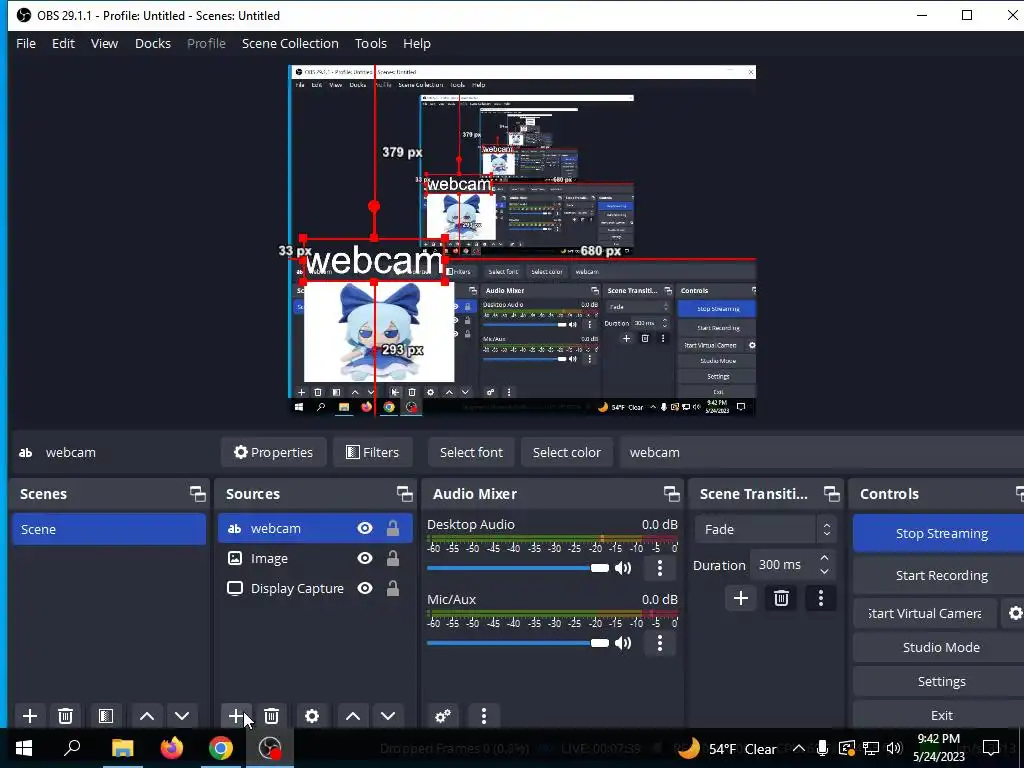This screenshot has width=1024, height=768.
Task: Start Virtual Camera button
Action: click(925, 613)
